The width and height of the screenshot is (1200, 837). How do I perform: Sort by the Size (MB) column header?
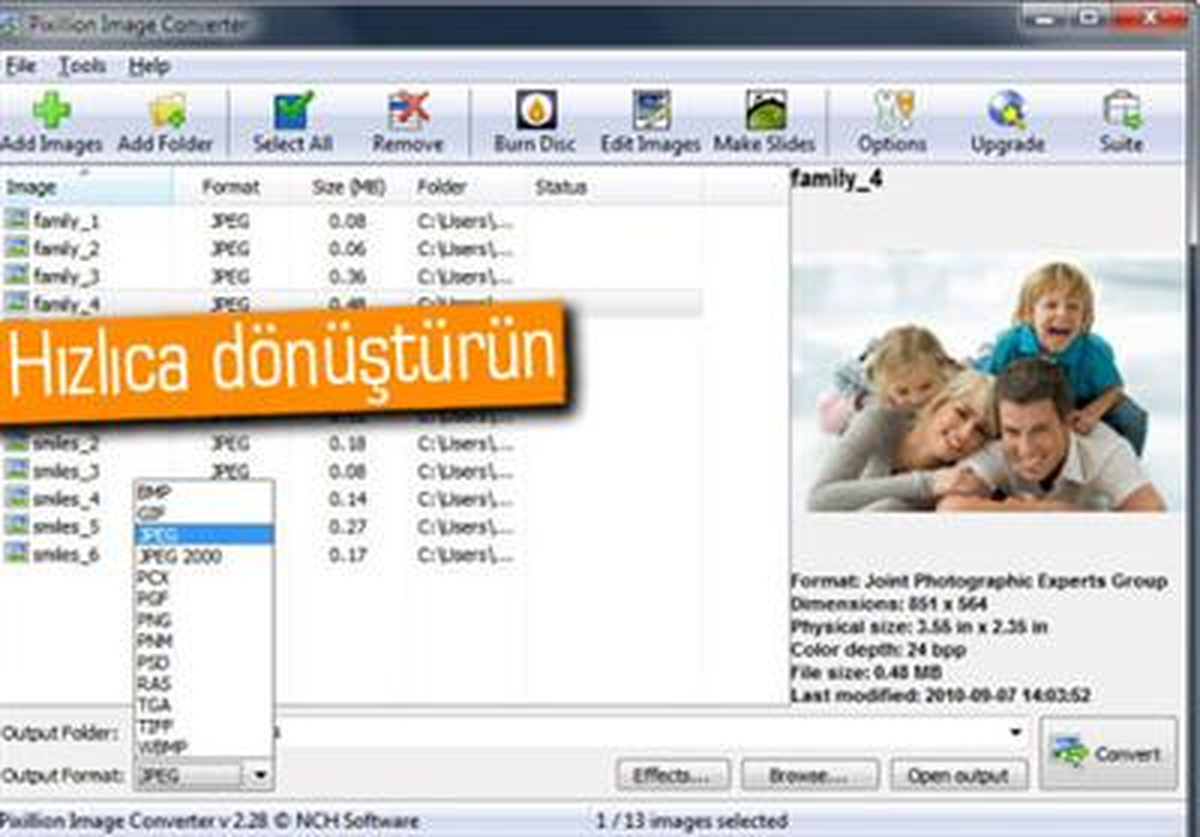(x=348, y=187)
